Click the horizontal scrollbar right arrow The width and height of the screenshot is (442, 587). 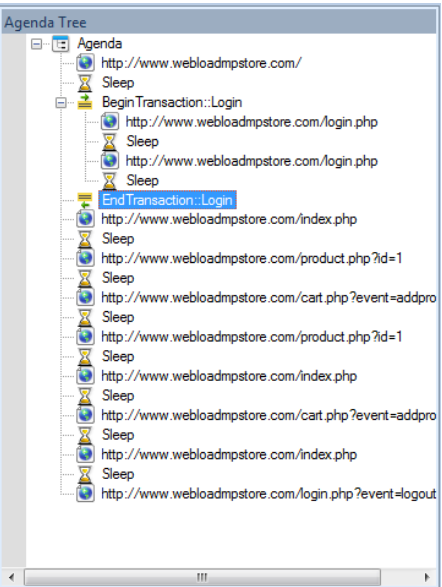point(427,577)
